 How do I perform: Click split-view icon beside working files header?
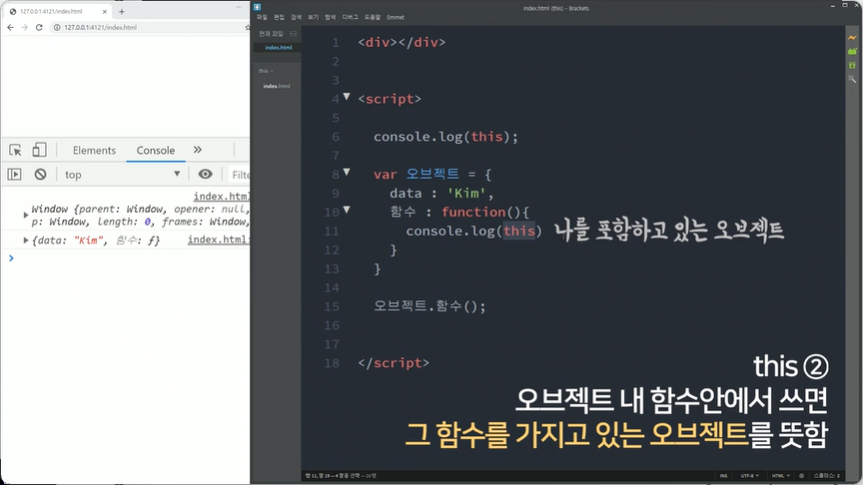pos(293,34)
